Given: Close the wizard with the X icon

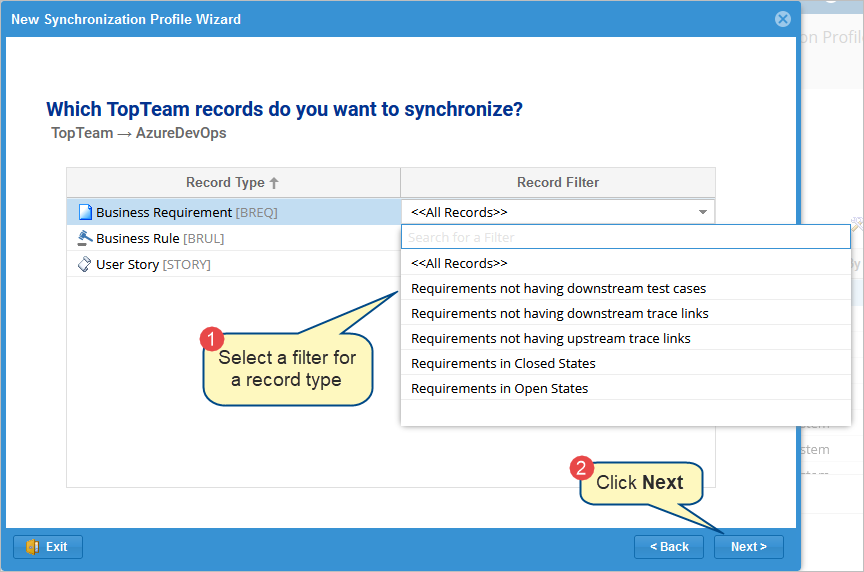Looking at the screenshot, I should pos(783,19).
